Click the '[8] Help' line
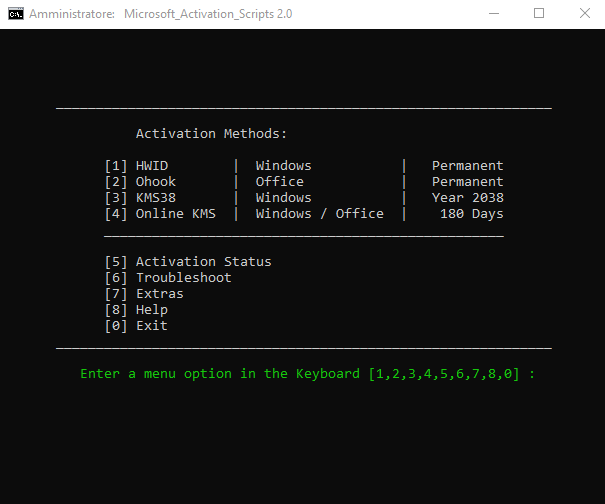The height and width of the screenshot is (504, 605). [136, 310]
